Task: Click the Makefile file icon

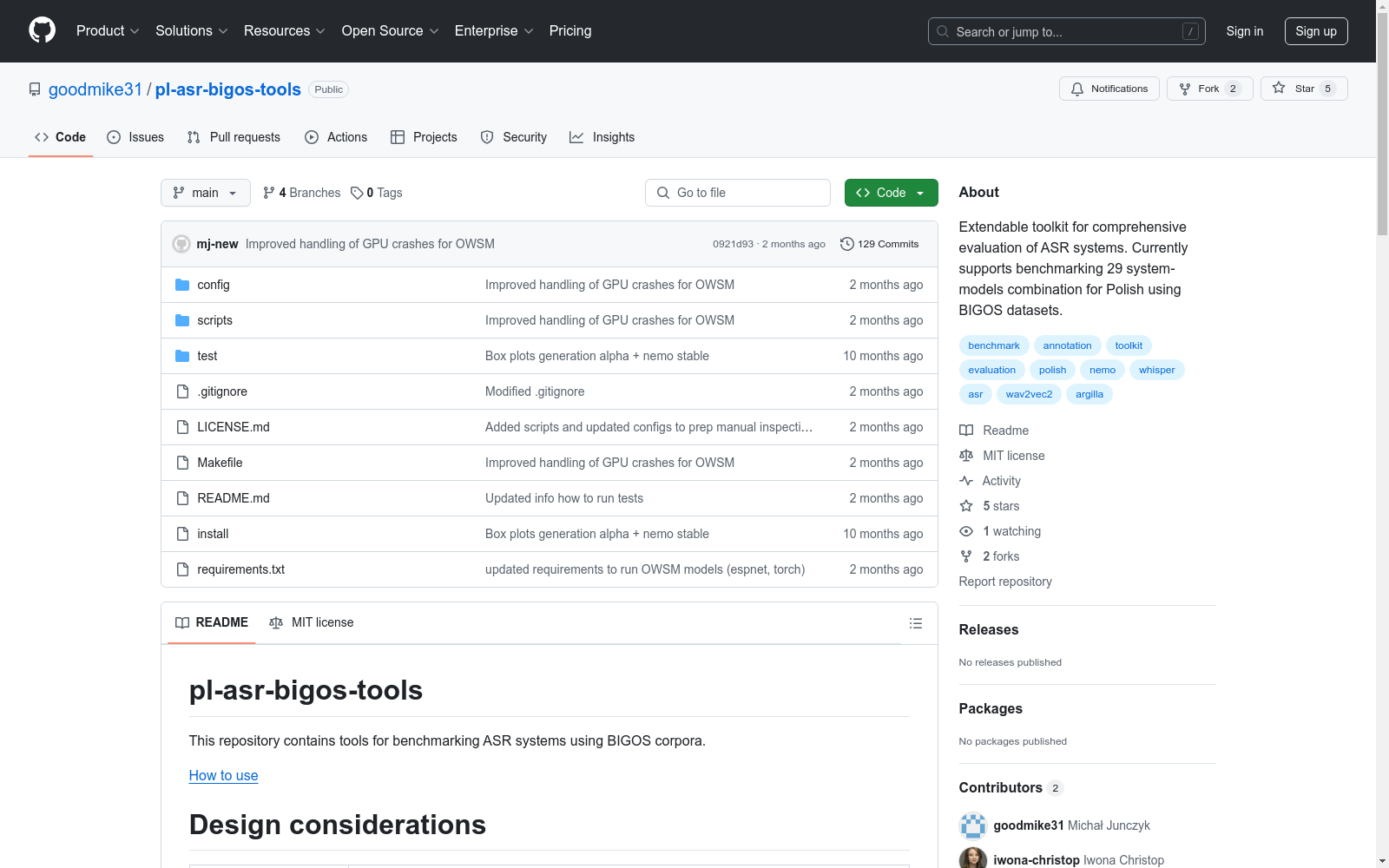Action: coord(182,463)
